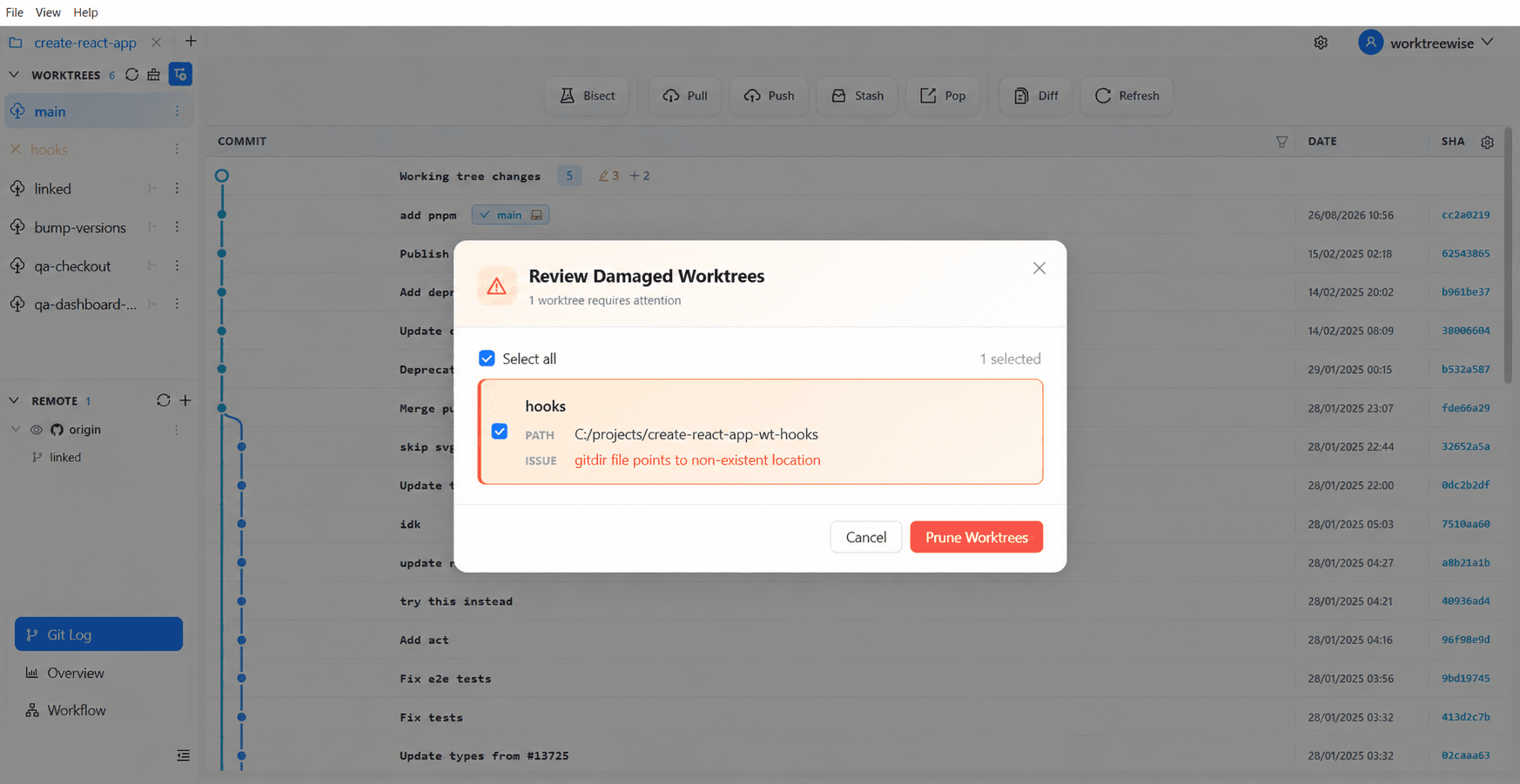This screenshot has width=1520, height=784.
Task: Click the prune worktrees trash icon
Action: (x=154, y=75)
